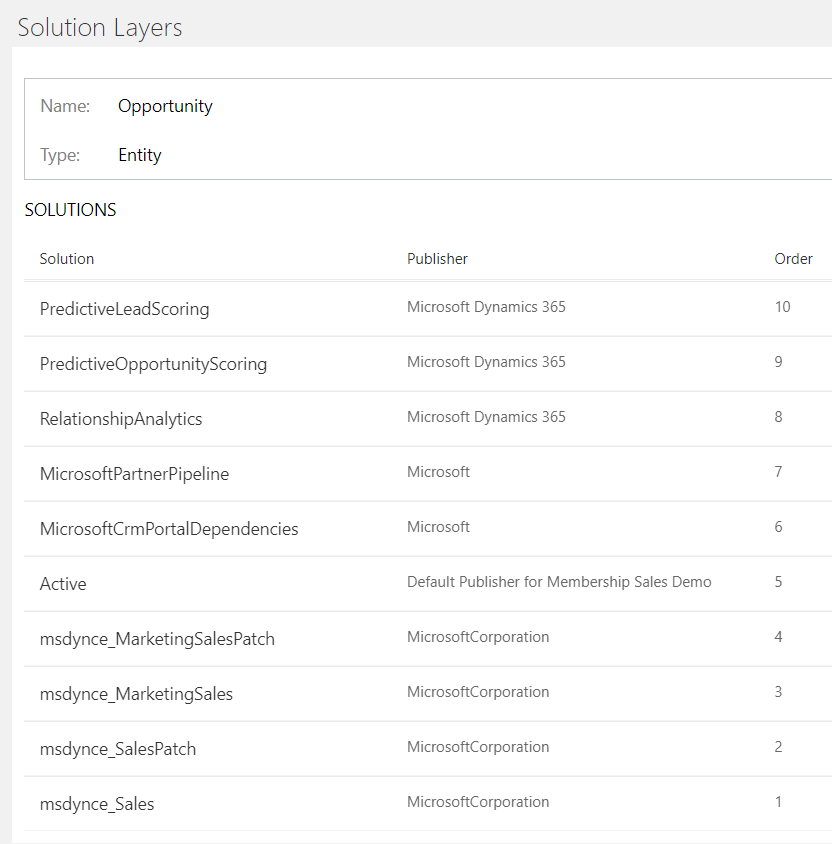832x844 pixels.
Task: Click the Entity type value
Action: click(x=140, y=155)
